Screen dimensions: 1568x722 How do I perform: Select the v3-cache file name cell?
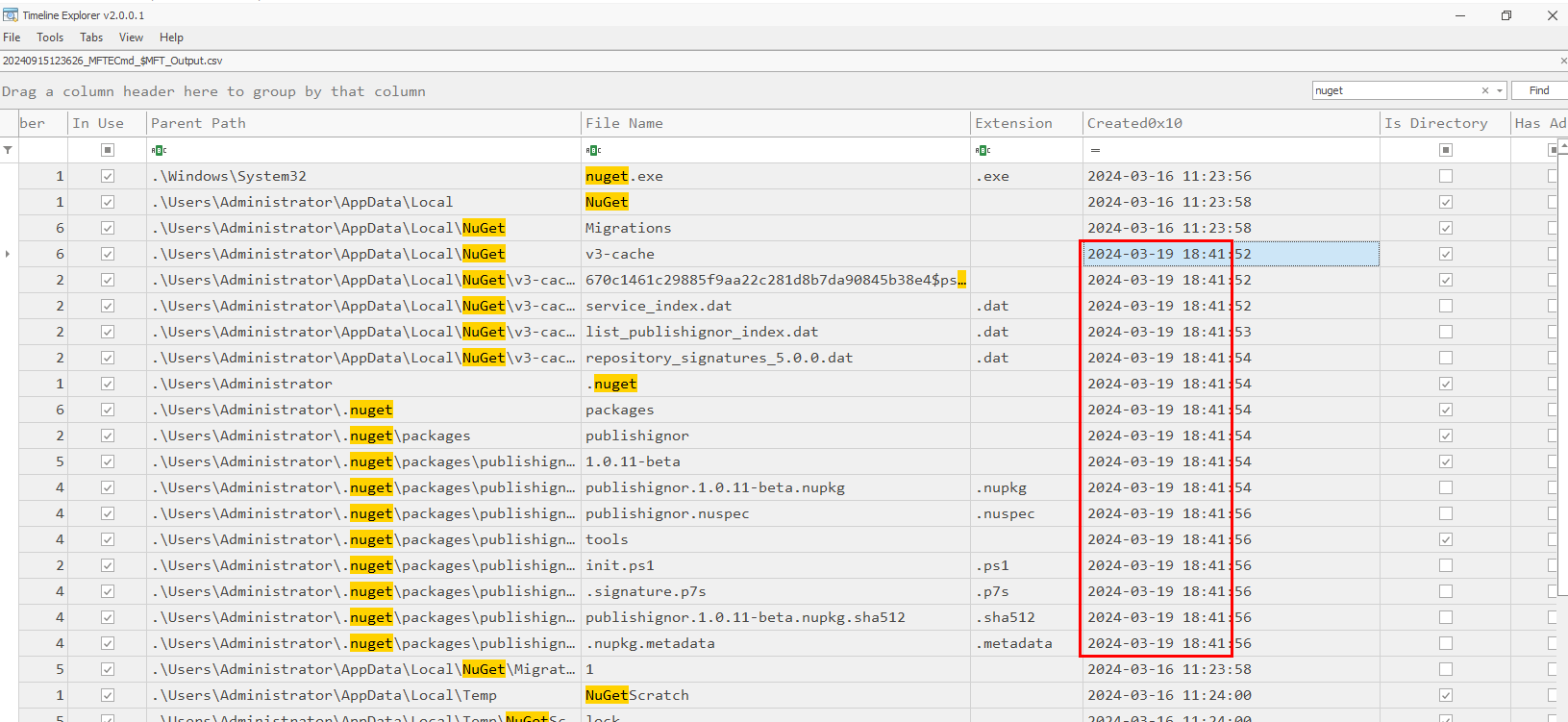tap(776, 254)
